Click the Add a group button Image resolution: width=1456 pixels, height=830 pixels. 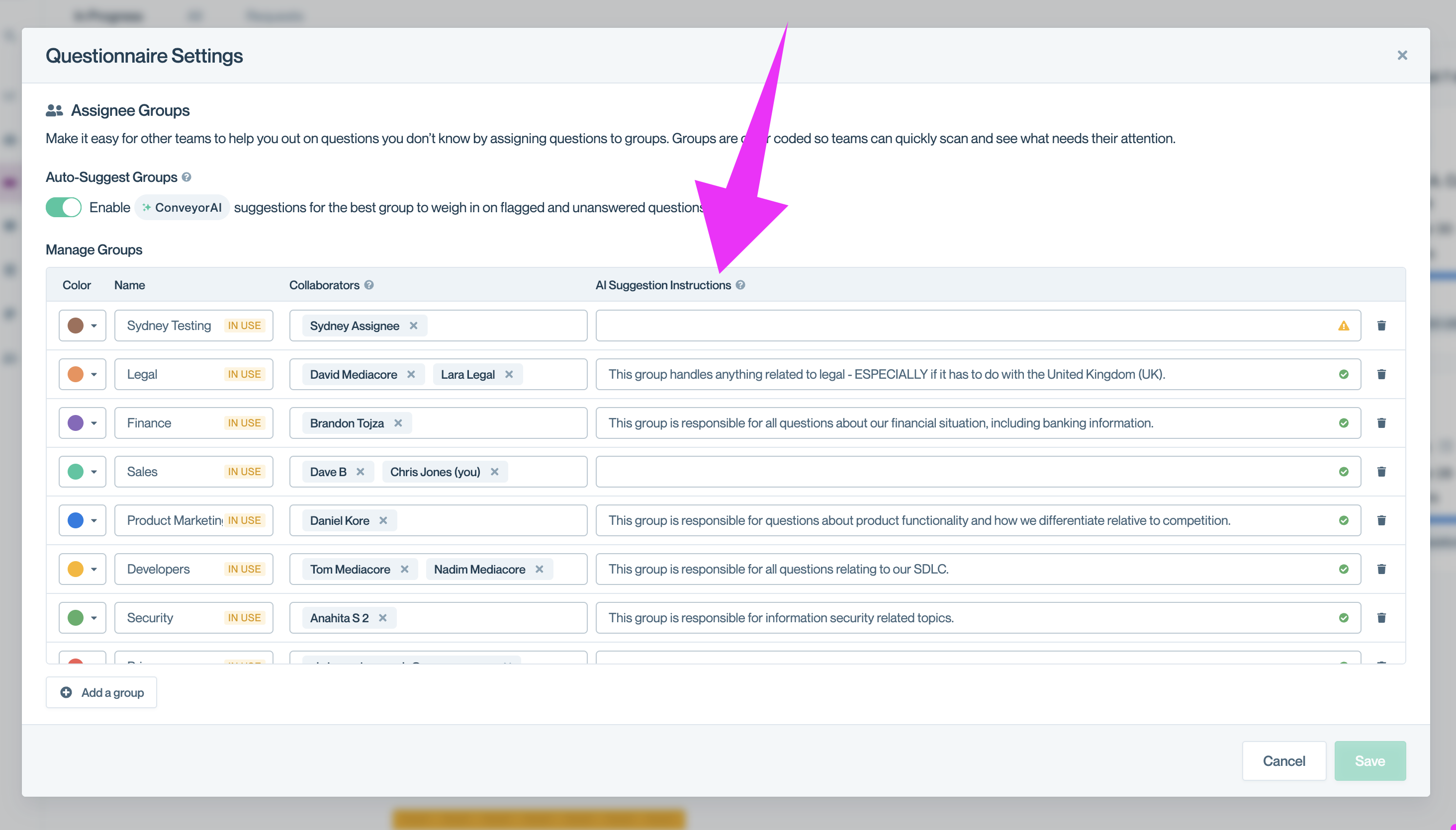101,693
